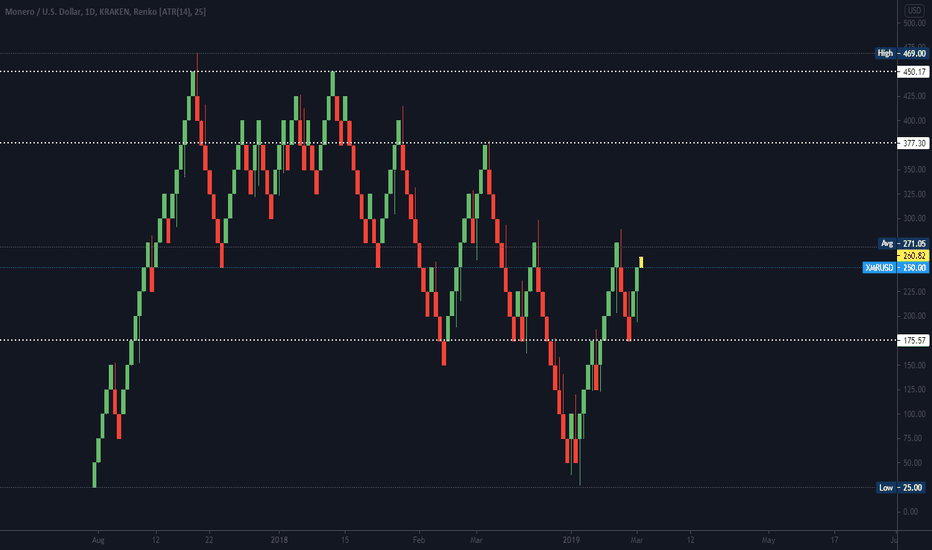Select the Avg 271.05 price label
932x550 pixels.
tap(903, 244)
